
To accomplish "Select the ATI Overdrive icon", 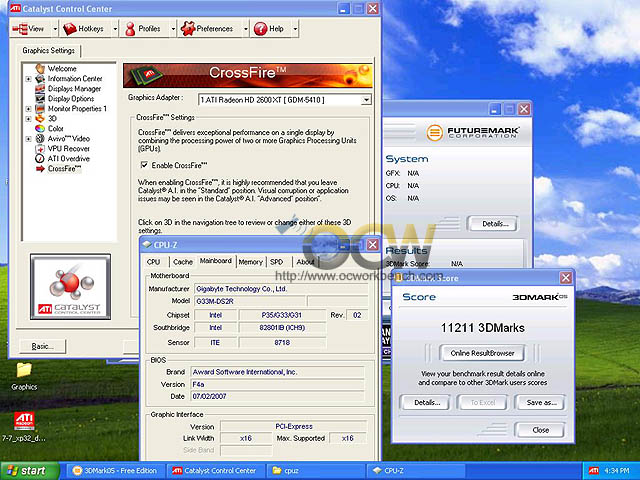I will tap(40, 158).
